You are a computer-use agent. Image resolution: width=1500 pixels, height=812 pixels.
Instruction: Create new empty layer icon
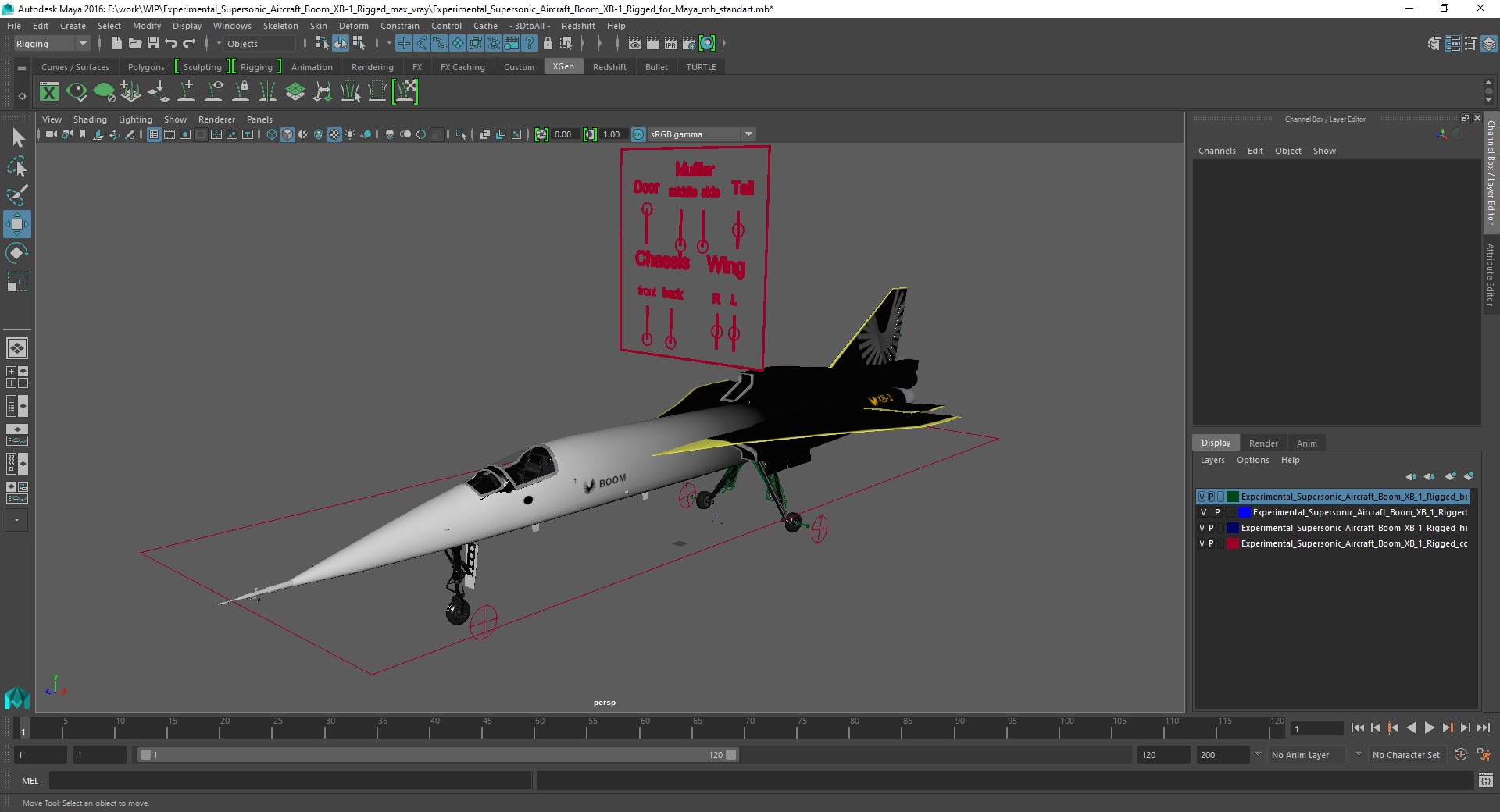point(1451,476)
